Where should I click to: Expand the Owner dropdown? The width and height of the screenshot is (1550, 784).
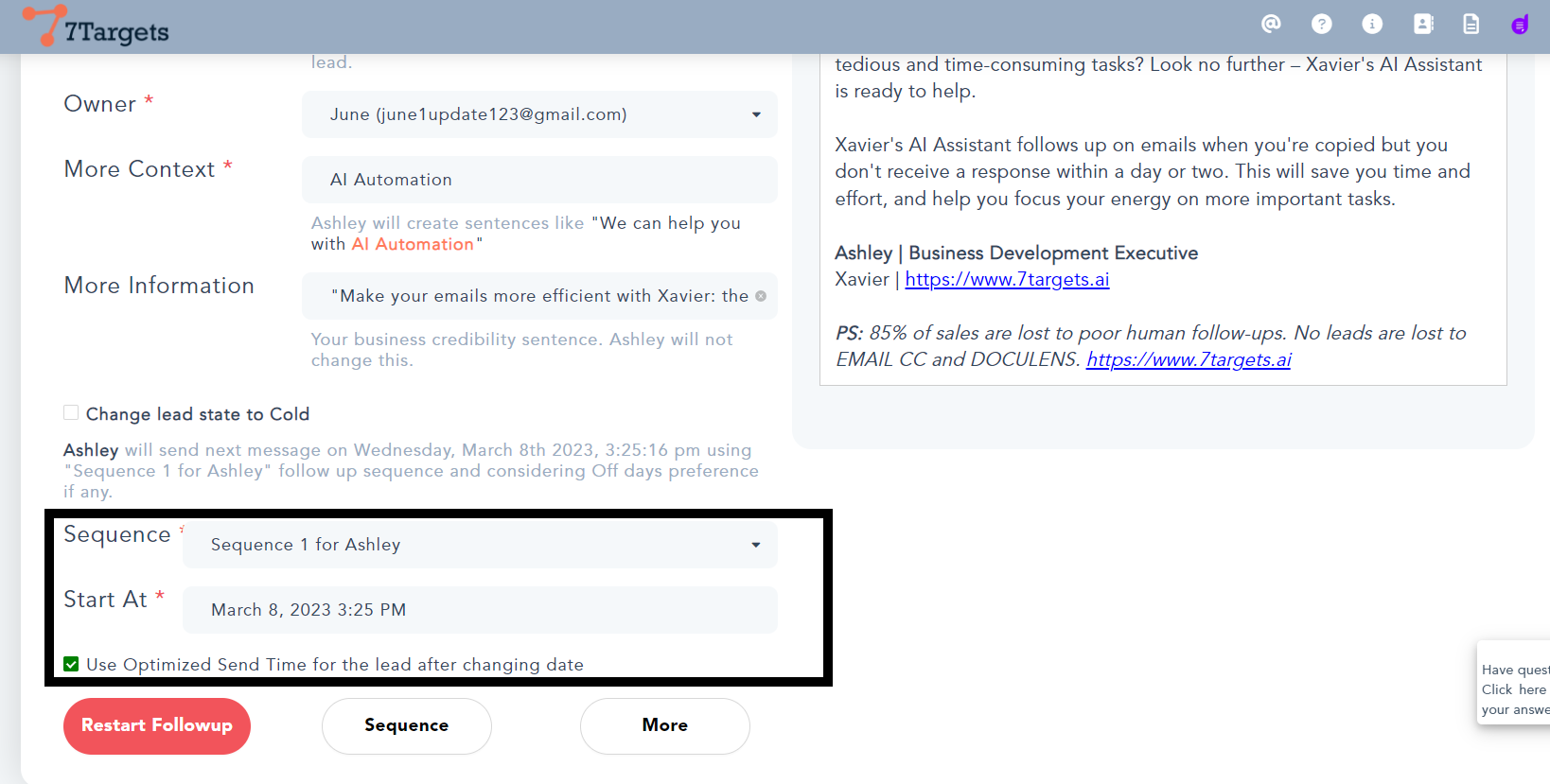[x=539, y=114]
